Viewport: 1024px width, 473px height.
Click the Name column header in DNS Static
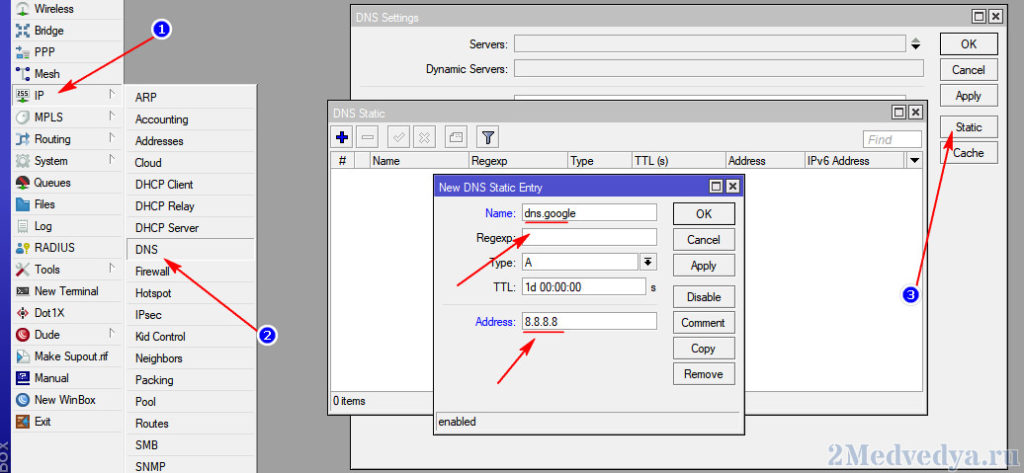(x=420, y=161)
